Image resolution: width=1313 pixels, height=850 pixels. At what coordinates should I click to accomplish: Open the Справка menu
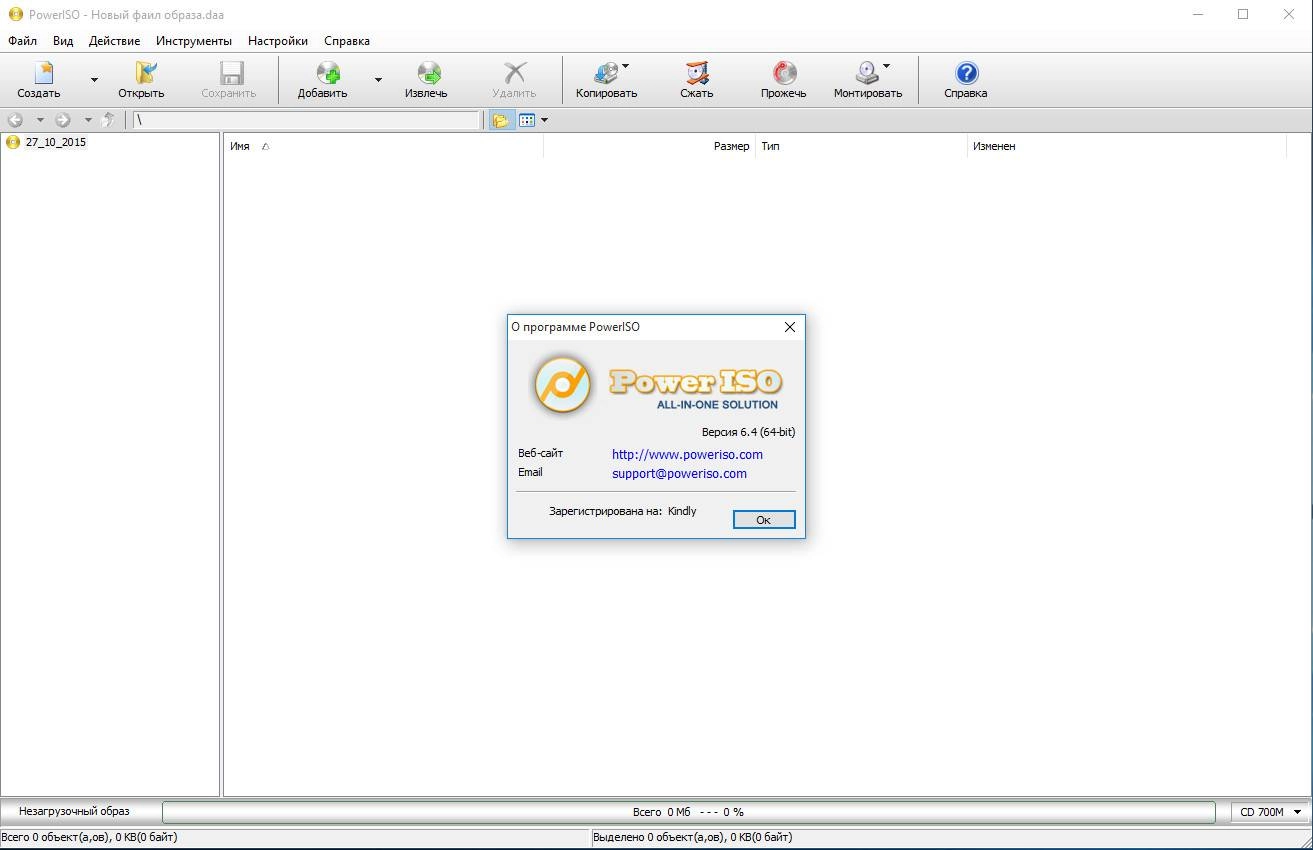[x=347, y=41]
